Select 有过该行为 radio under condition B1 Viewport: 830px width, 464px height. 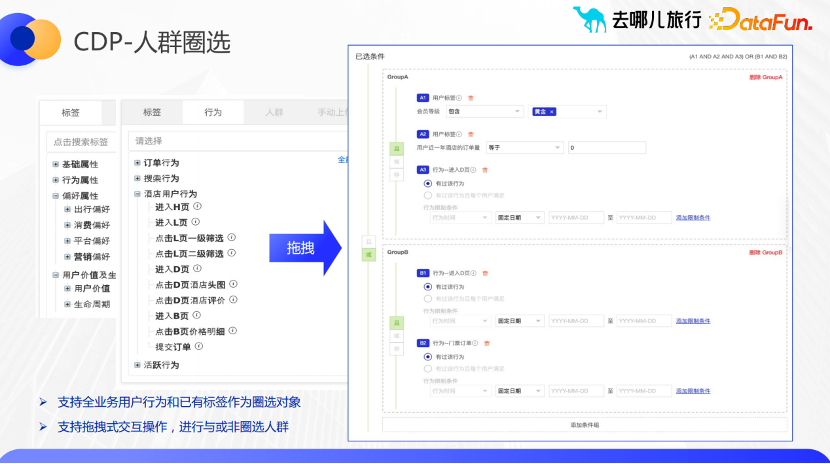click(428, 287)
